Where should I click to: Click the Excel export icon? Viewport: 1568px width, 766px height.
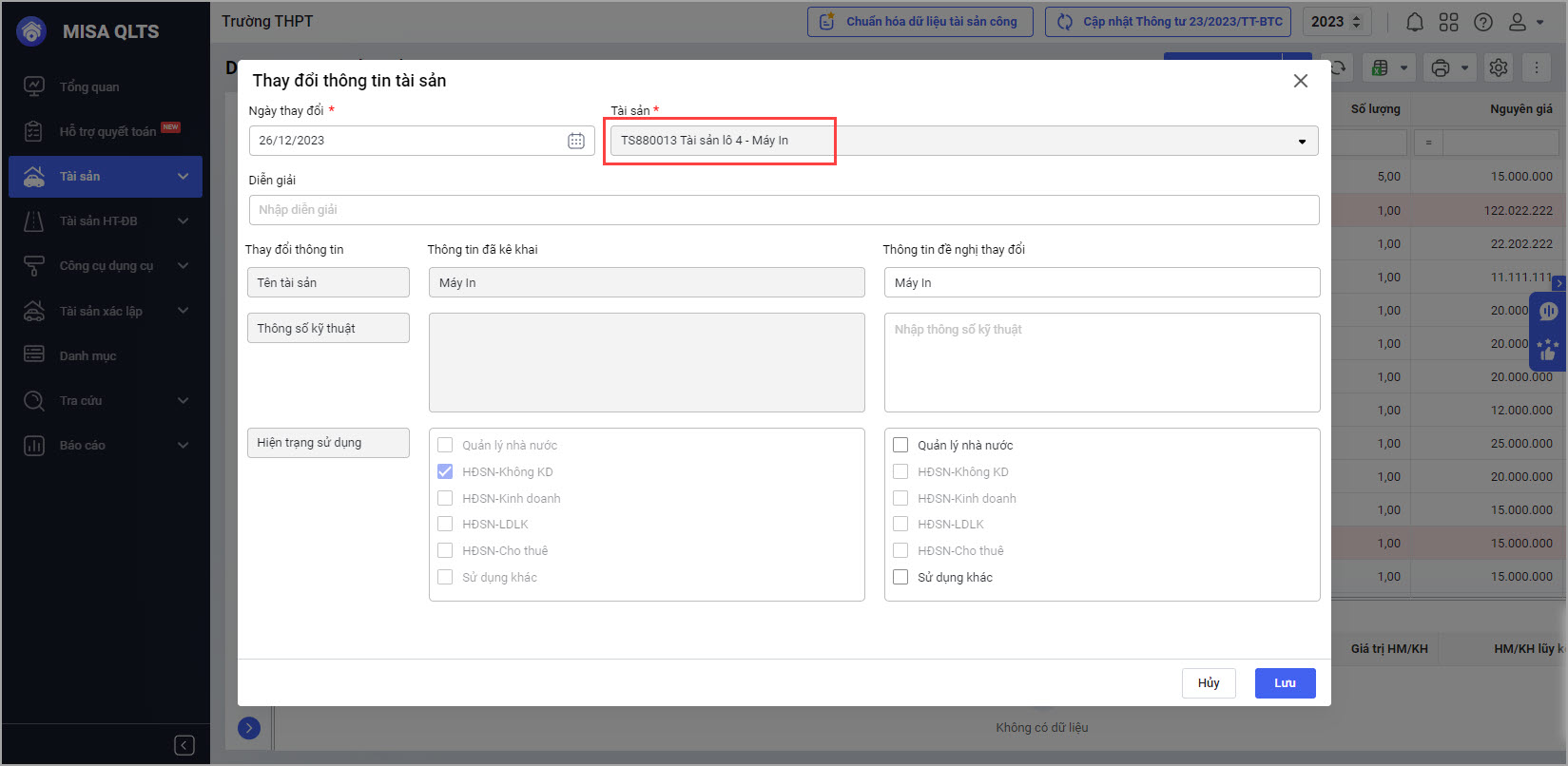tap(1380, 67)
